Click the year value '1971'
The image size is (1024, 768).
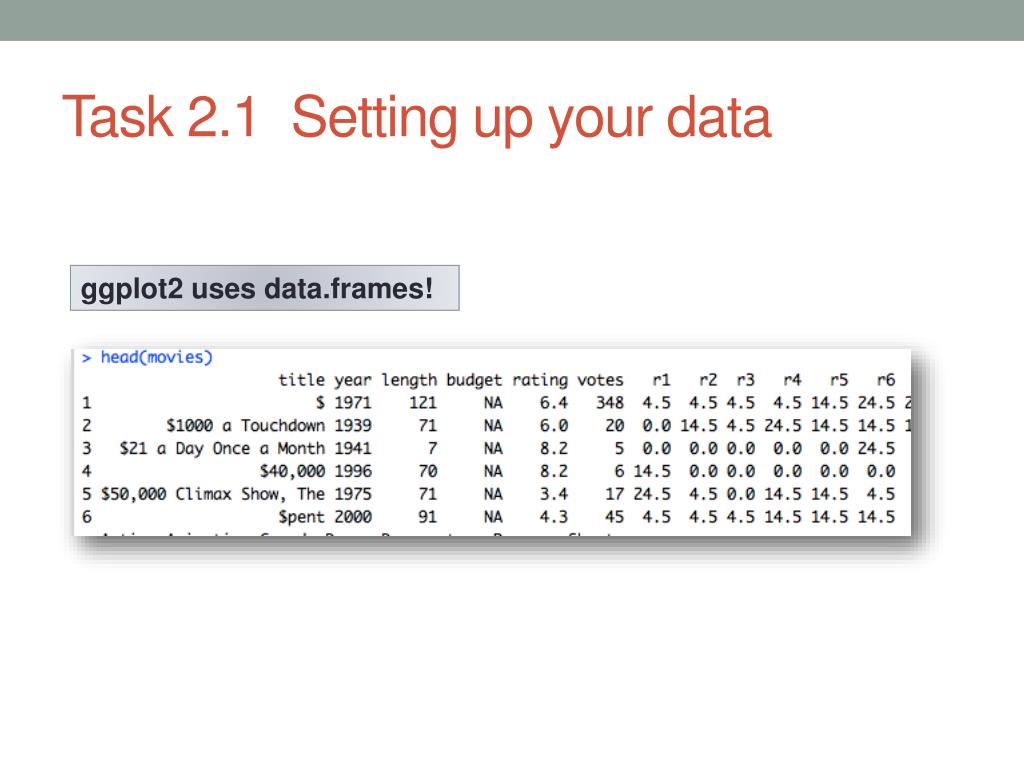tap(353, 403)
